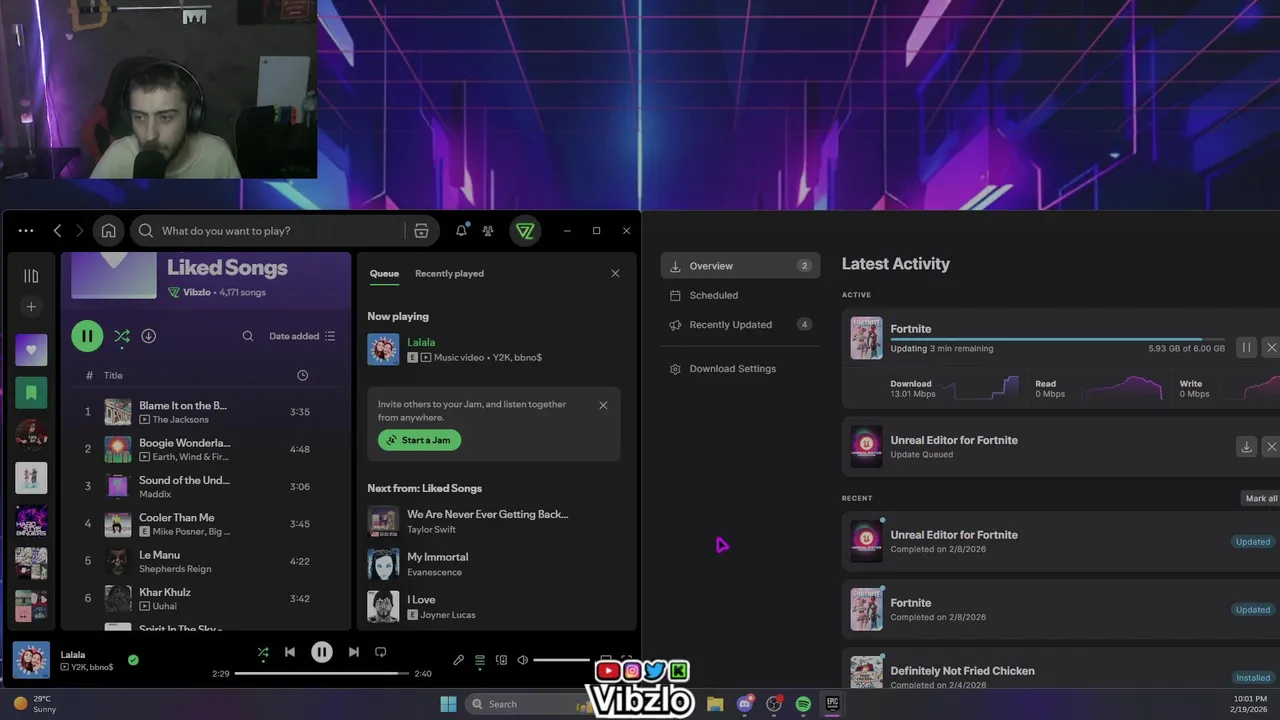Switch to the Recently played tab
Image resolution: width=1280 pixels, height=720 pixels.
tap(449, 273)
